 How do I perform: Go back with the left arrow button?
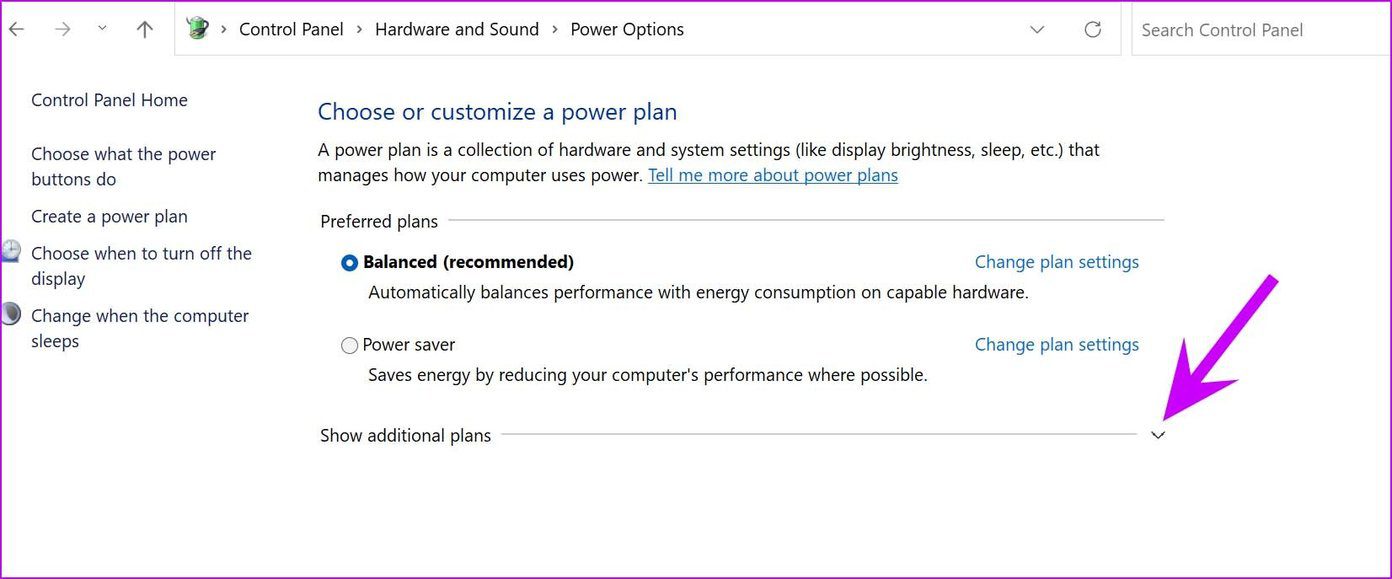(17, 30)
